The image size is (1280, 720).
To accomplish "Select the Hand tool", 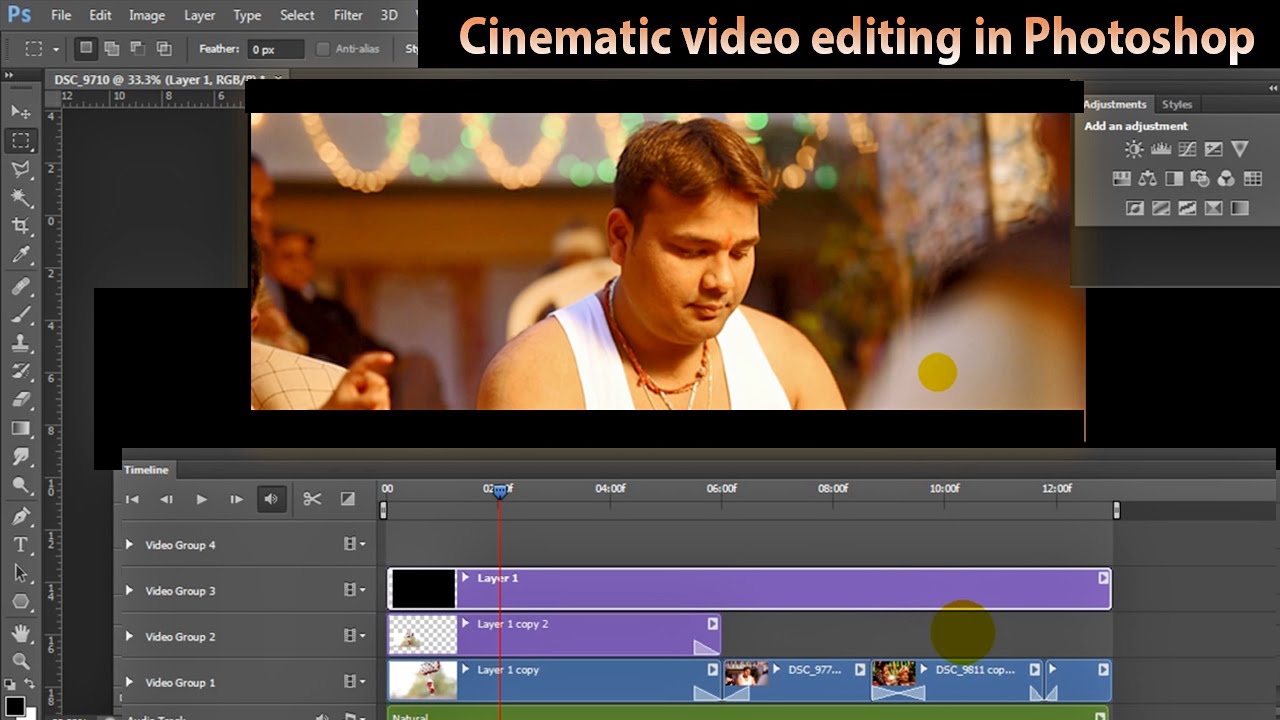I will tap(20, 633).
